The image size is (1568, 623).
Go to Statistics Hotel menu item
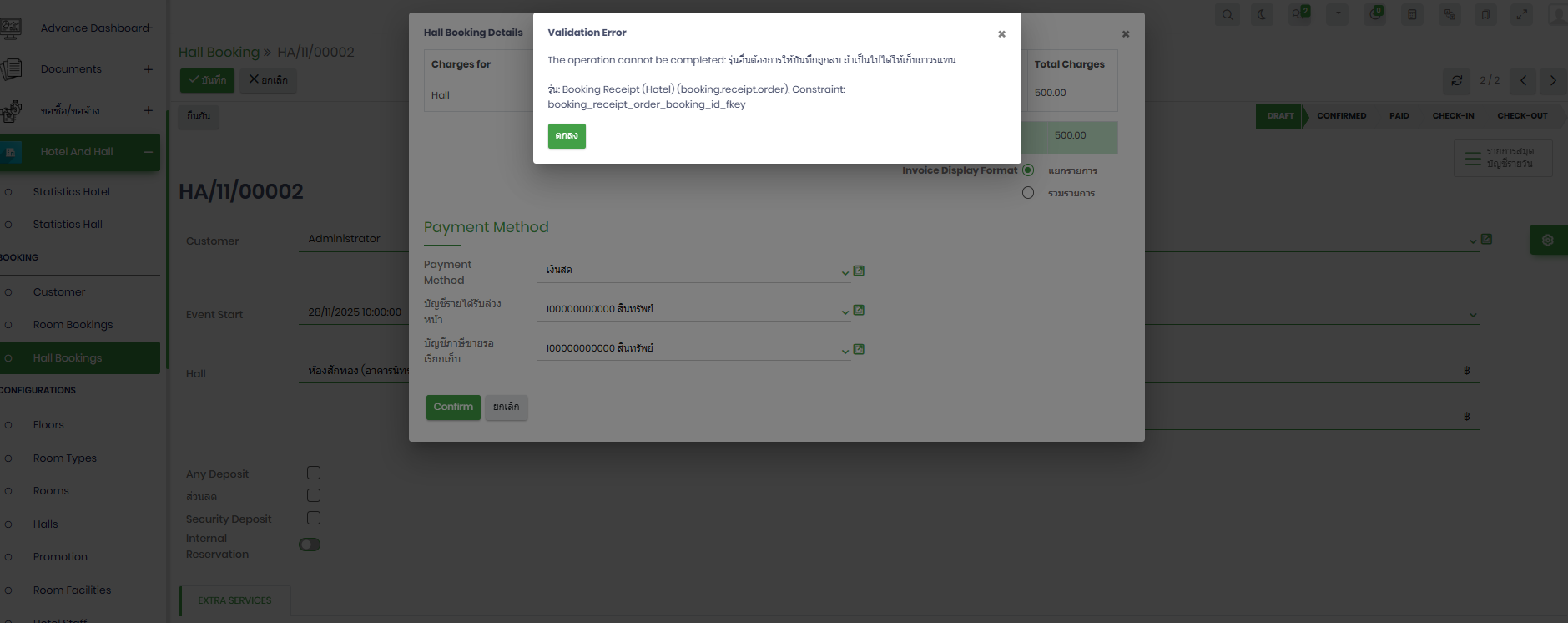(72, 192)
